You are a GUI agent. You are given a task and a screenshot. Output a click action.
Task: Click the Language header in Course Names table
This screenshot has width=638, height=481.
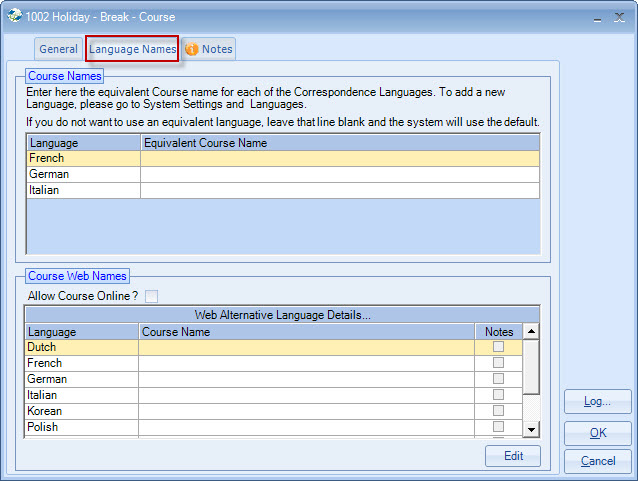(83, 143)
